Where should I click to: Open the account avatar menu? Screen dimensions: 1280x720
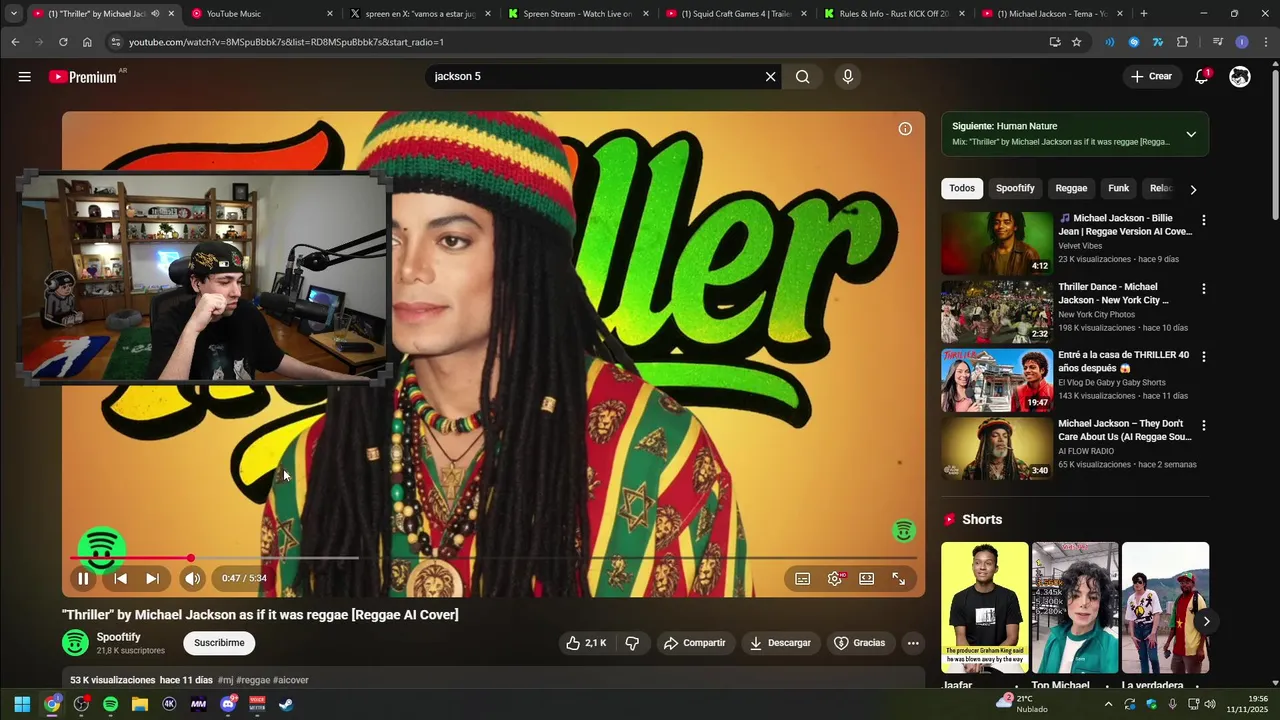(1240, 77)
